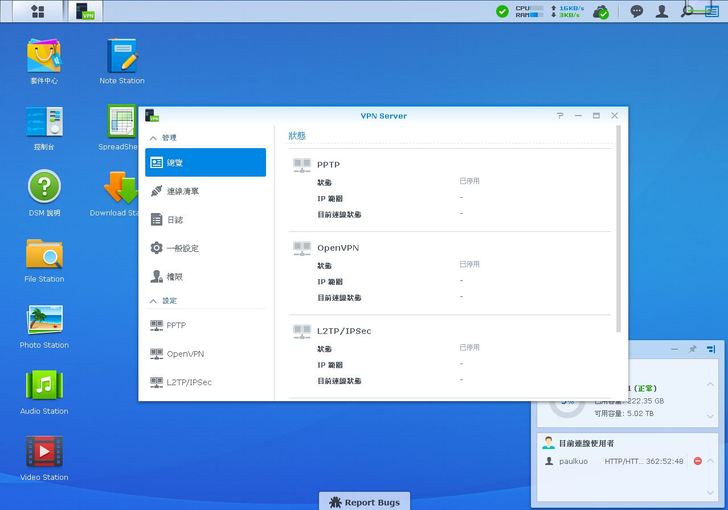728x510 pixels.
Task: Open OpenVPN settings in the sidebar
Action: point(205,353)
